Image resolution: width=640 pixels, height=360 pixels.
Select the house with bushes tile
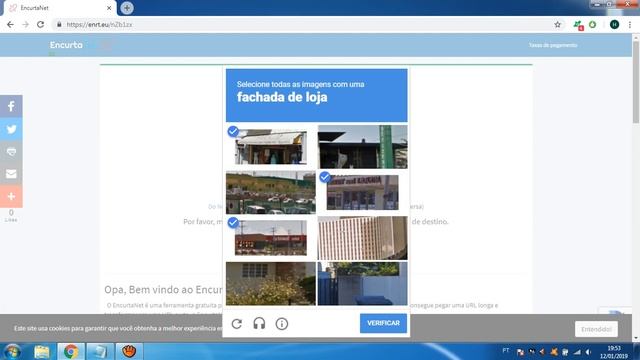(271, 284)
